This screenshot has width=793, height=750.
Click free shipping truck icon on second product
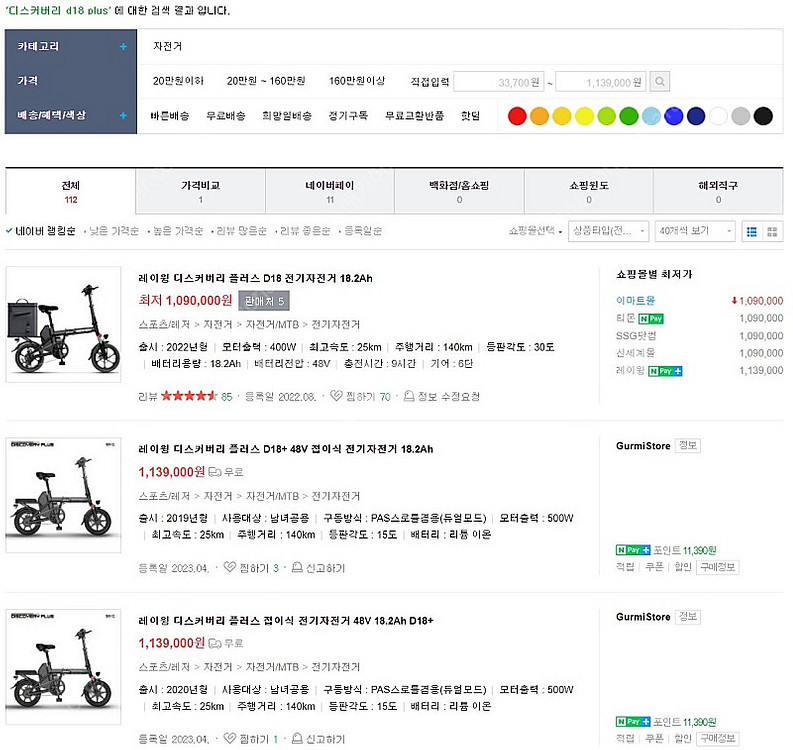(215, 472)
